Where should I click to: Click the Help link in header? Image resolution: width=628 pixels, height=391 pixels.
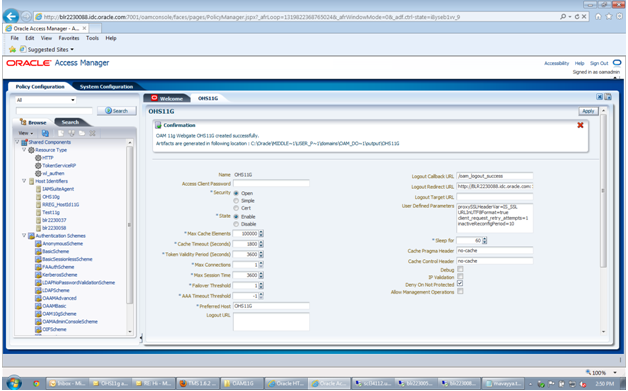click(x=580, y=63)
